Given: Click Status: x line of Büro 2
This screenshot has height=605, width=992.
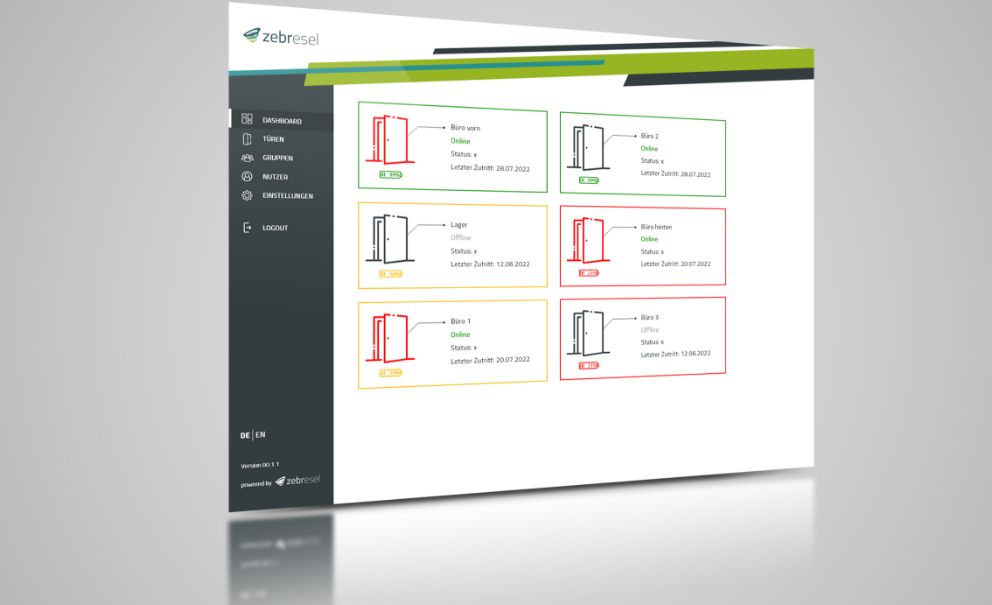Looking at the screenshot, I should [652, 161].
